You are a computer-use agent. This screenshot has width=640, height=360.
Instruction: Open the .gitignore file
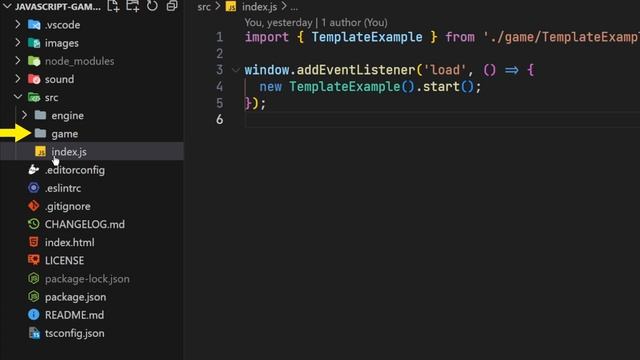(68, 207)
